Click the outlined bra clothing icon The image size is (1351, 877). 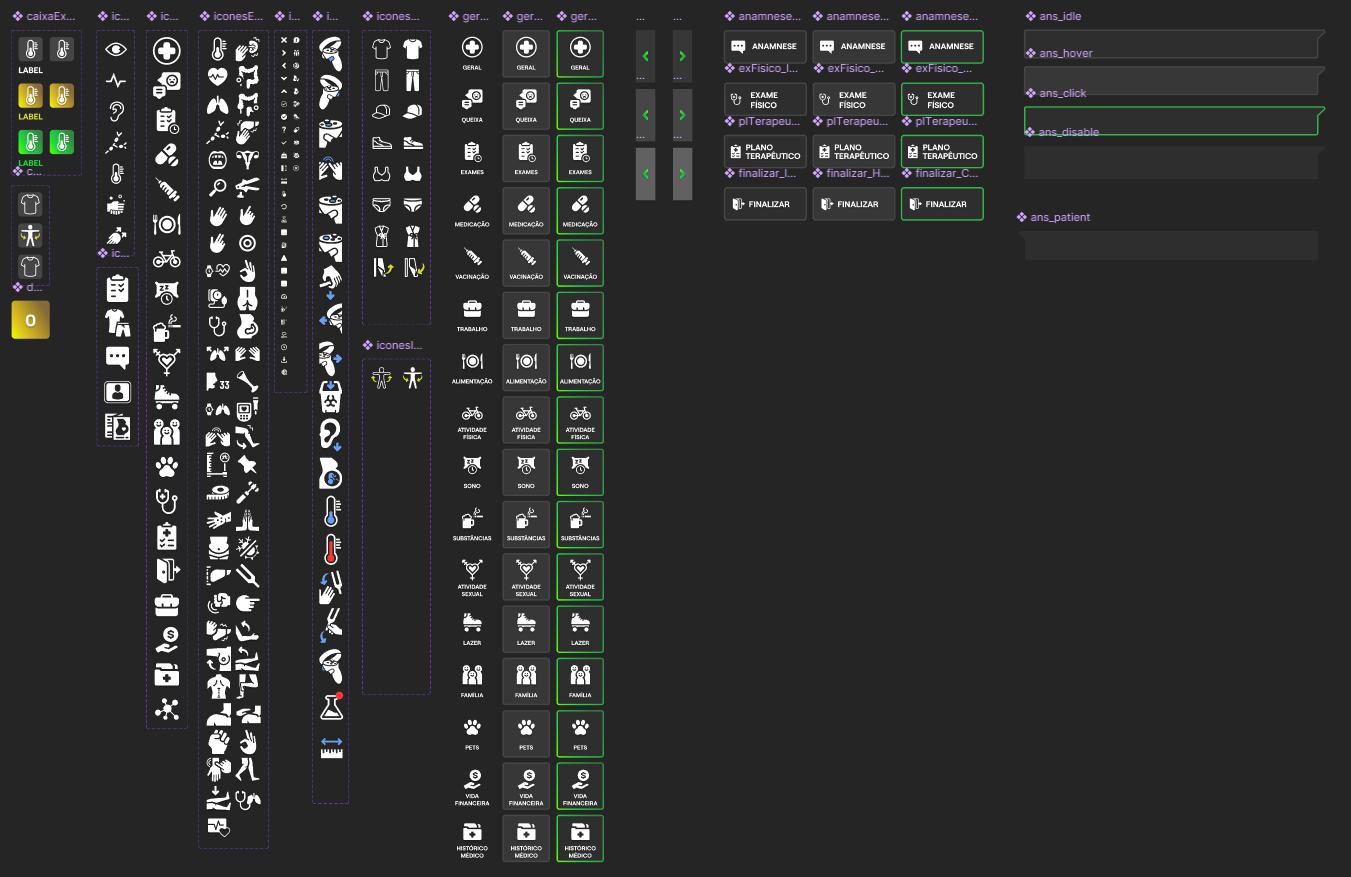tap(380, 174)
